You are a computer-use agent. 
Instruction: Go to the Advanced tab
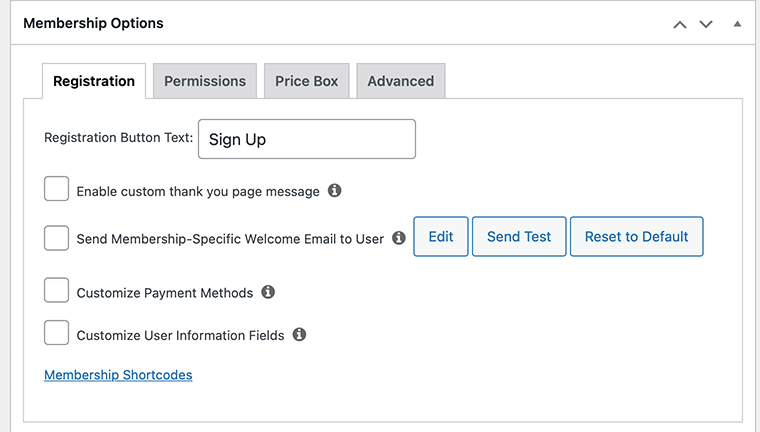(x=400, y=81)
